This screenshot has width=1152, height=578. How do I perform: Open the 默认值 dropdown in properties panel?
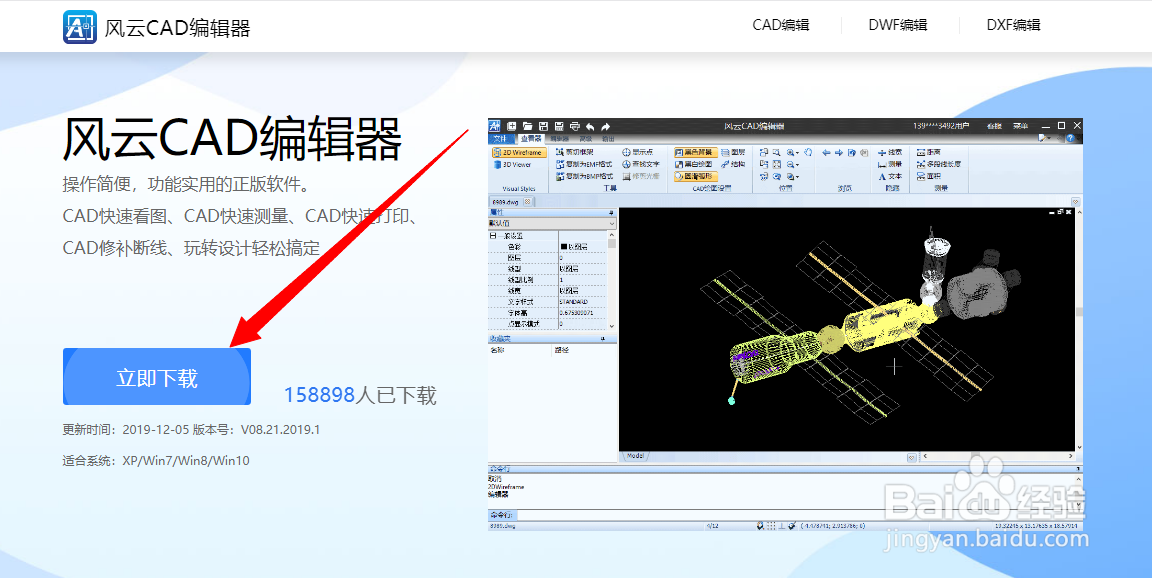[552, 223]
